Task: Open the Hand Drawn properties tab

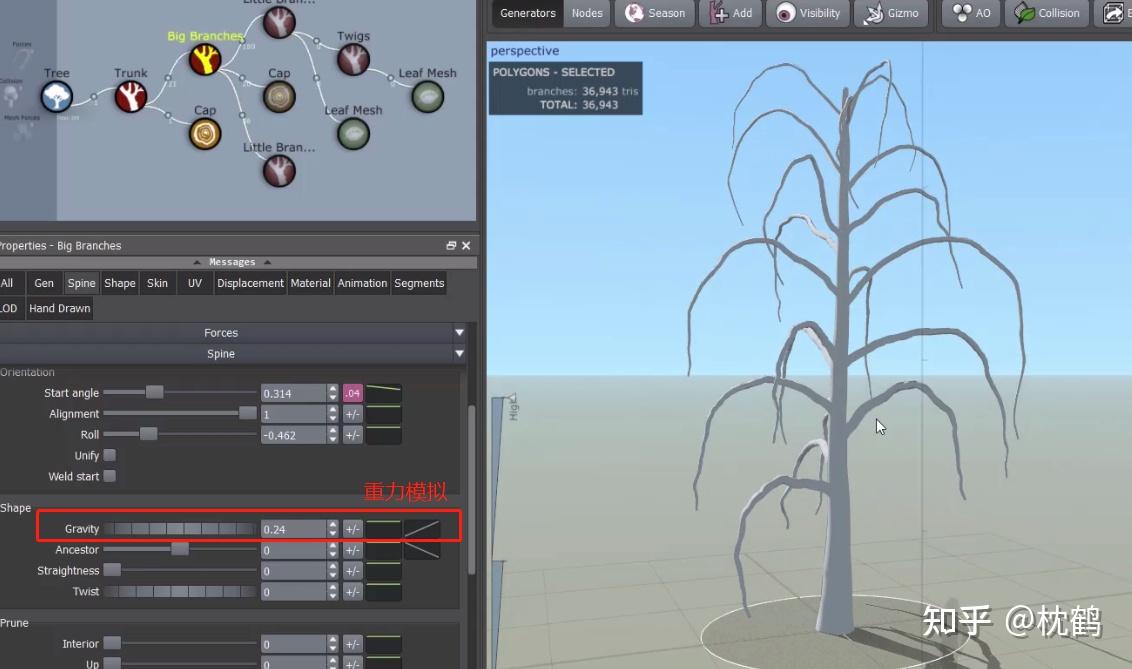Action: [60, 308]
